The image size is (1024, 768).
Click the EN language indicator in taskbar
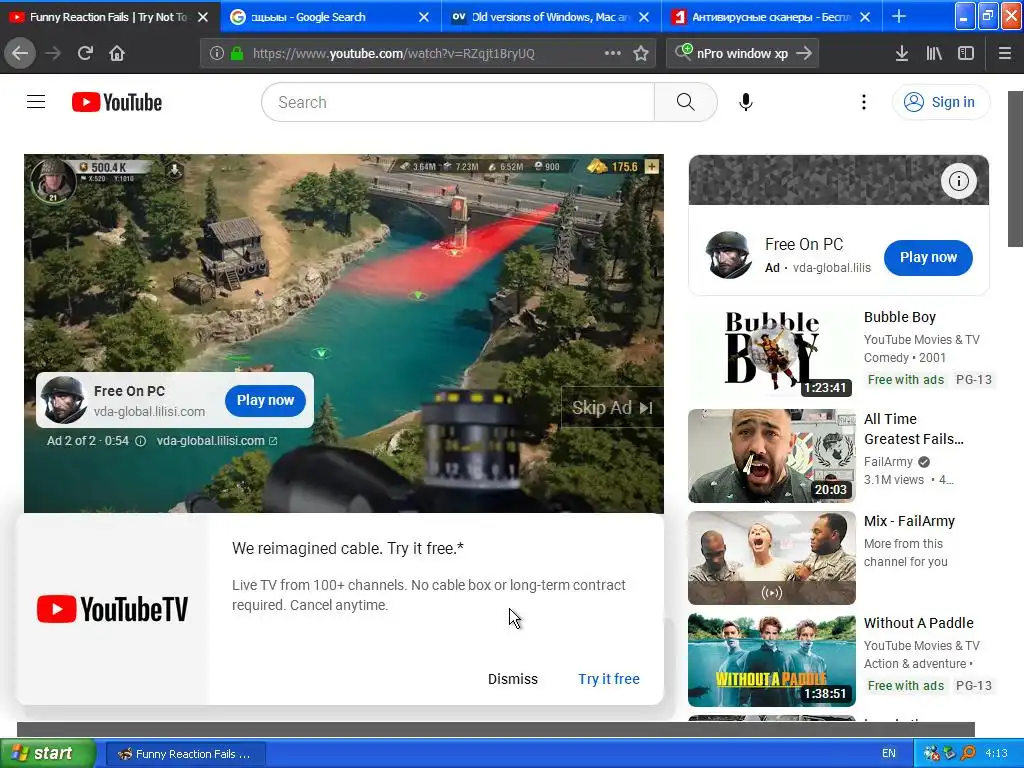click(x=889, y=754)
